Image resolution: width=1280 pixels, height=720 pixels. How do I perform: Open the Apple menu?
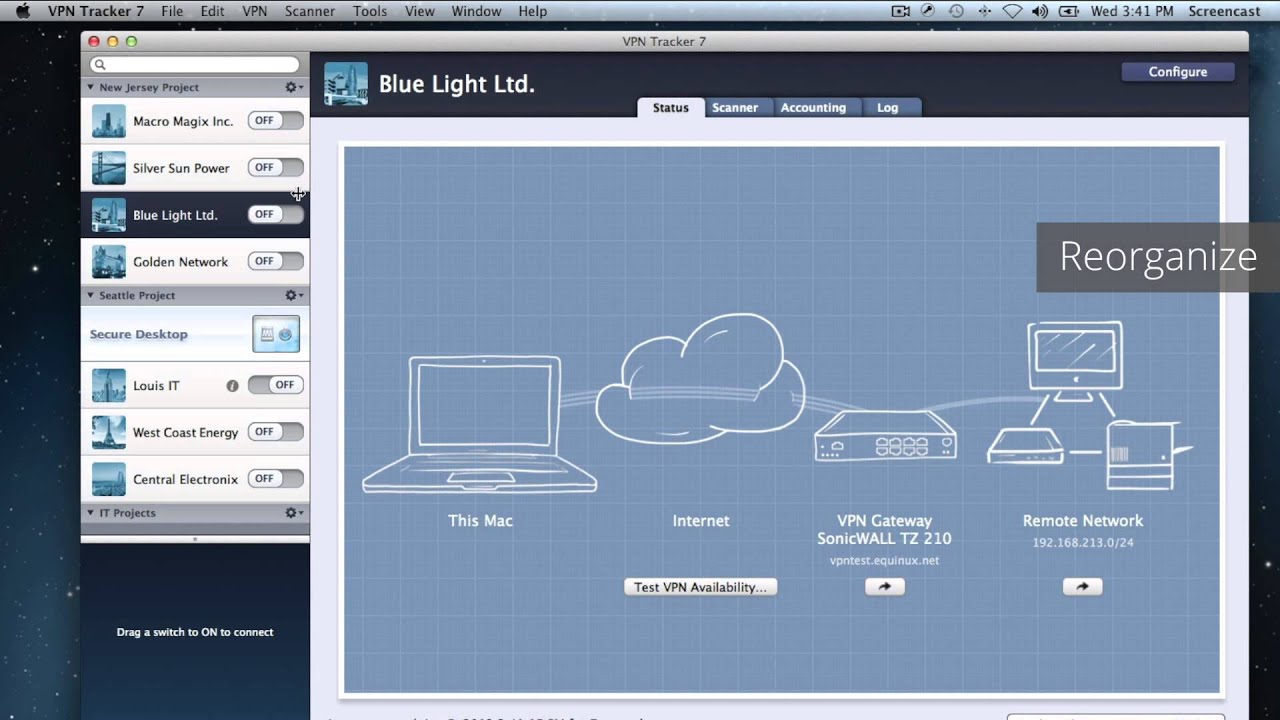tap(23, 11)
